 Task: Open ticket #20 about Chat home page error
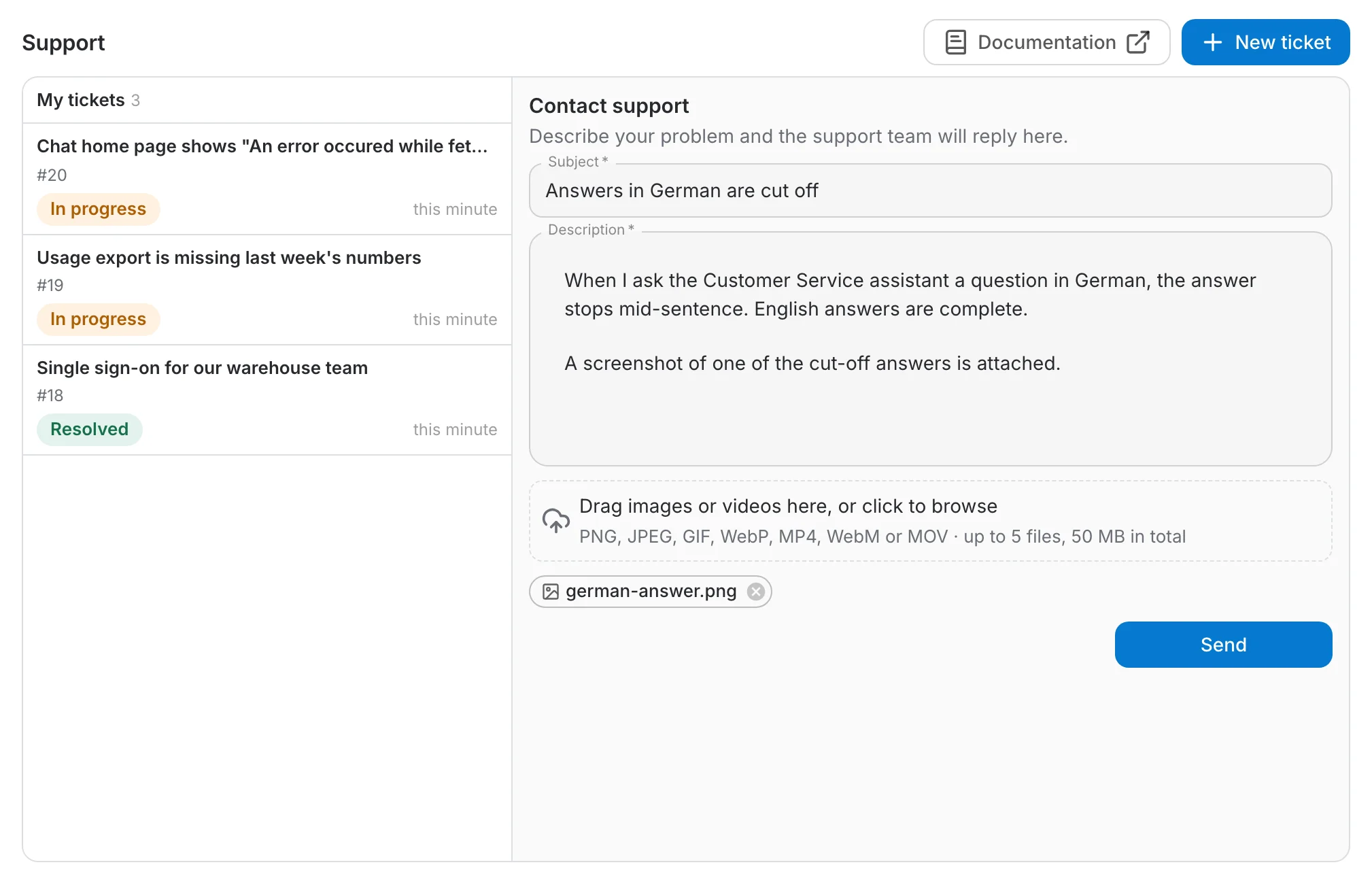point(267,179)
